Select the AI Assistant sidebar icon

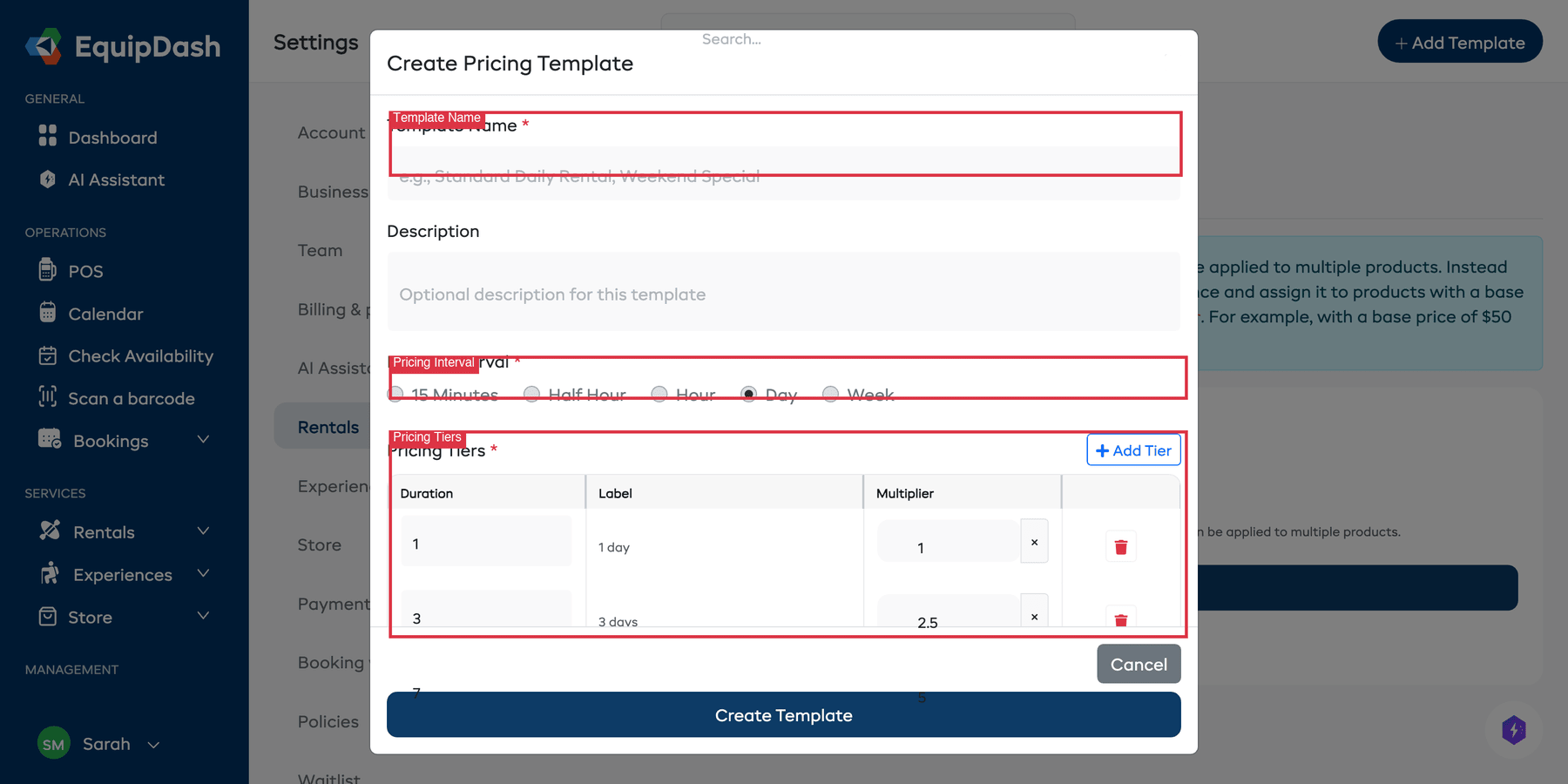point(48,179)
